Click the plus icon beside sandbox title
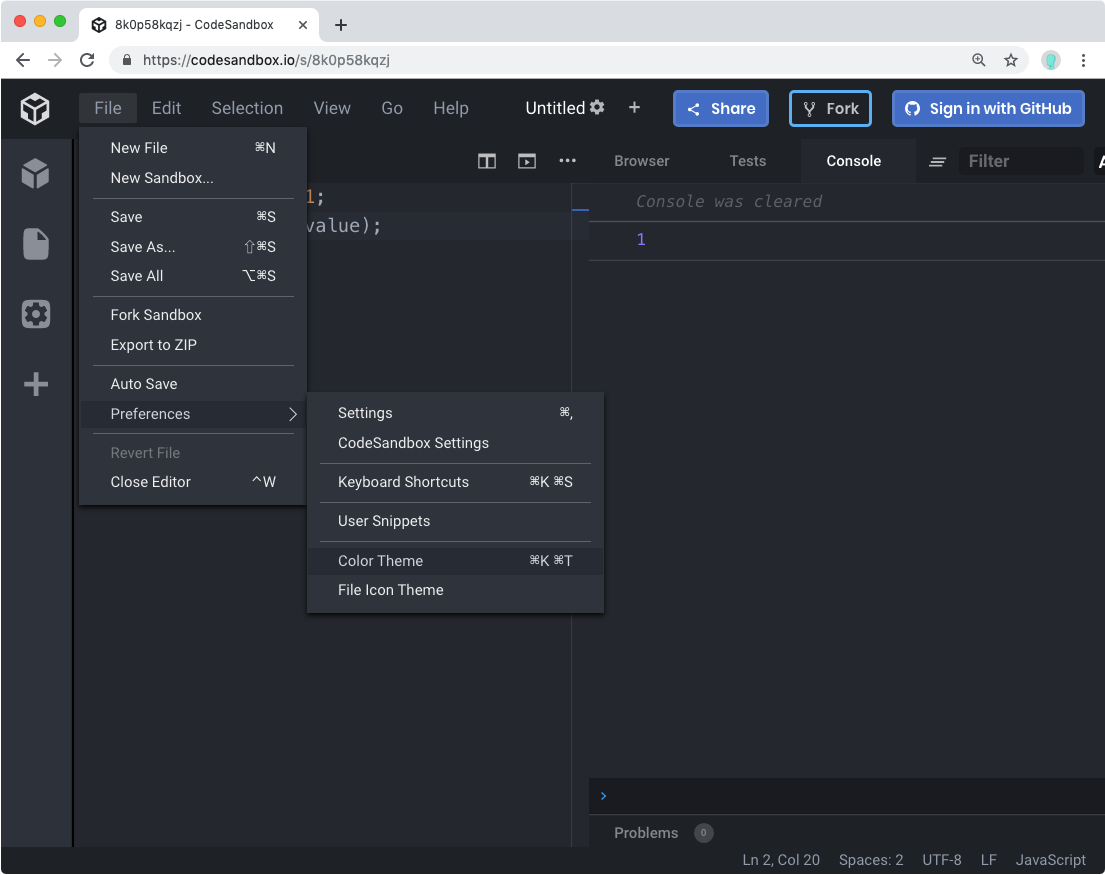Image resolution: width=1105 pixels, height=875 pixels. pyautogui.click(x=634, y=107)
